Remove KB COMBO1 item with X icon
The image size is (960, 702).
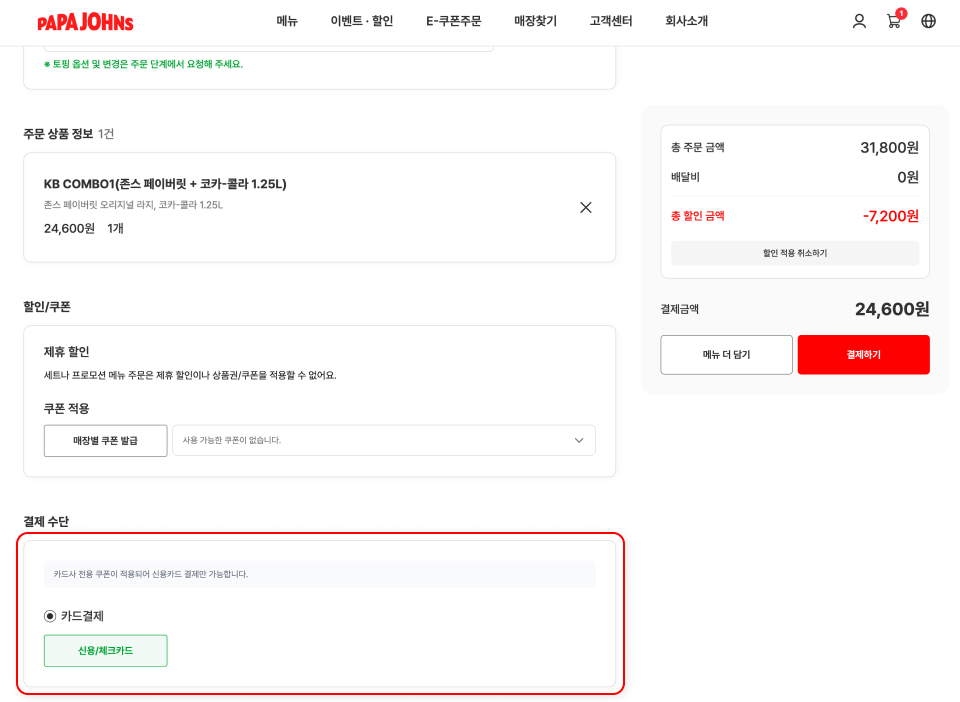(x=586, y=207)
